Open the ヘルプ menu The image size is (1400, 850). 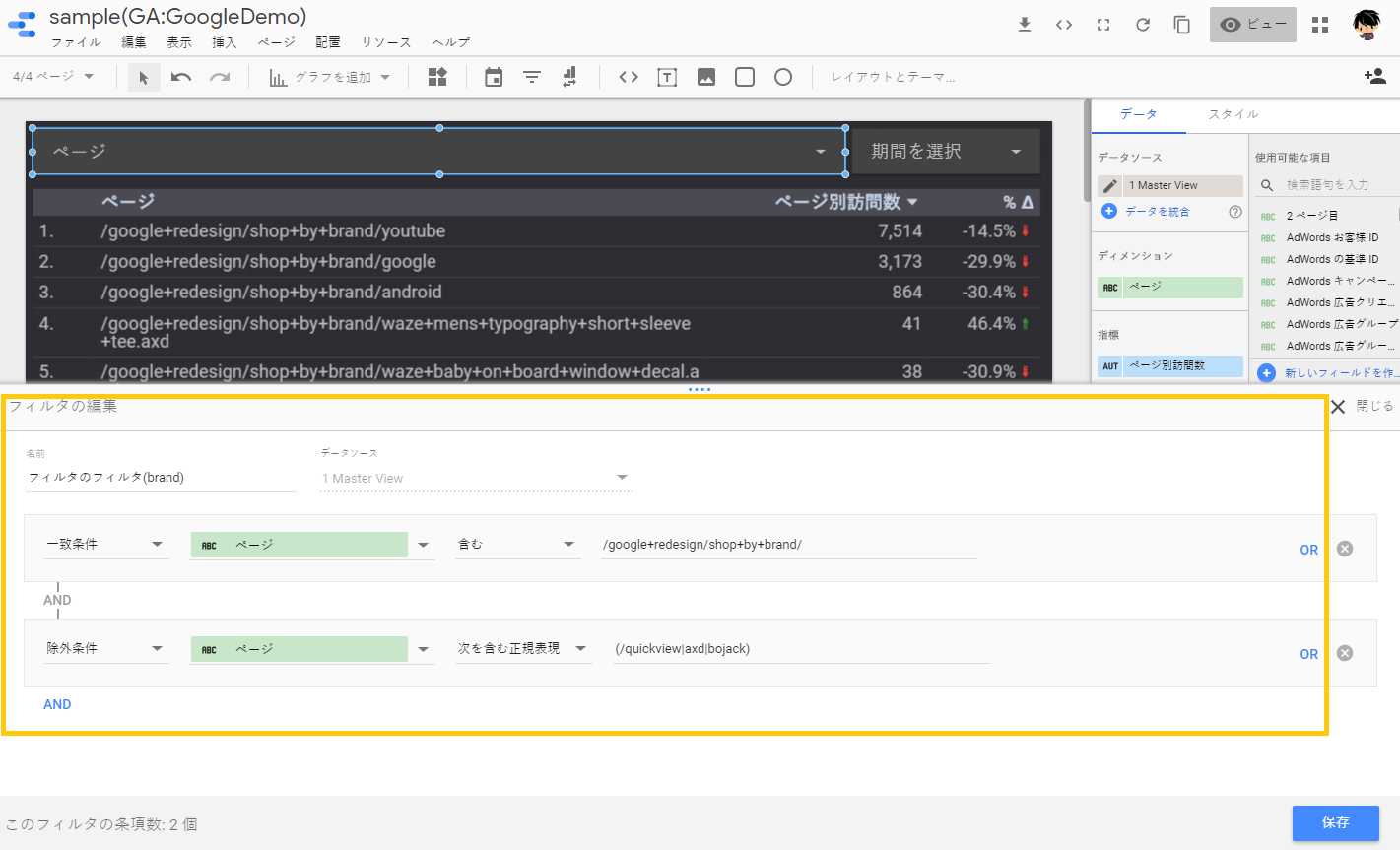point(451,42)
